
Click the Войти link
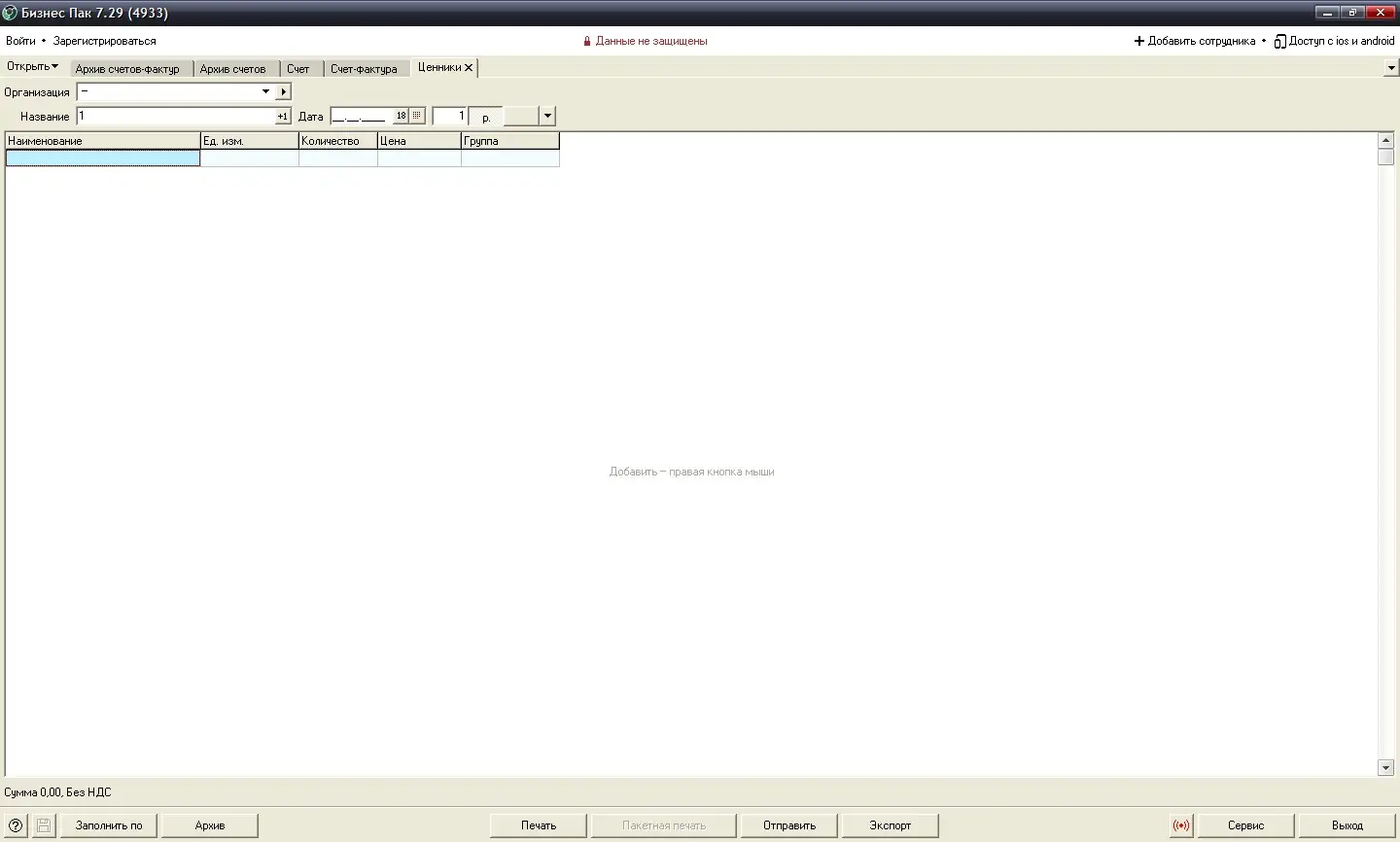tap(20, 41)
